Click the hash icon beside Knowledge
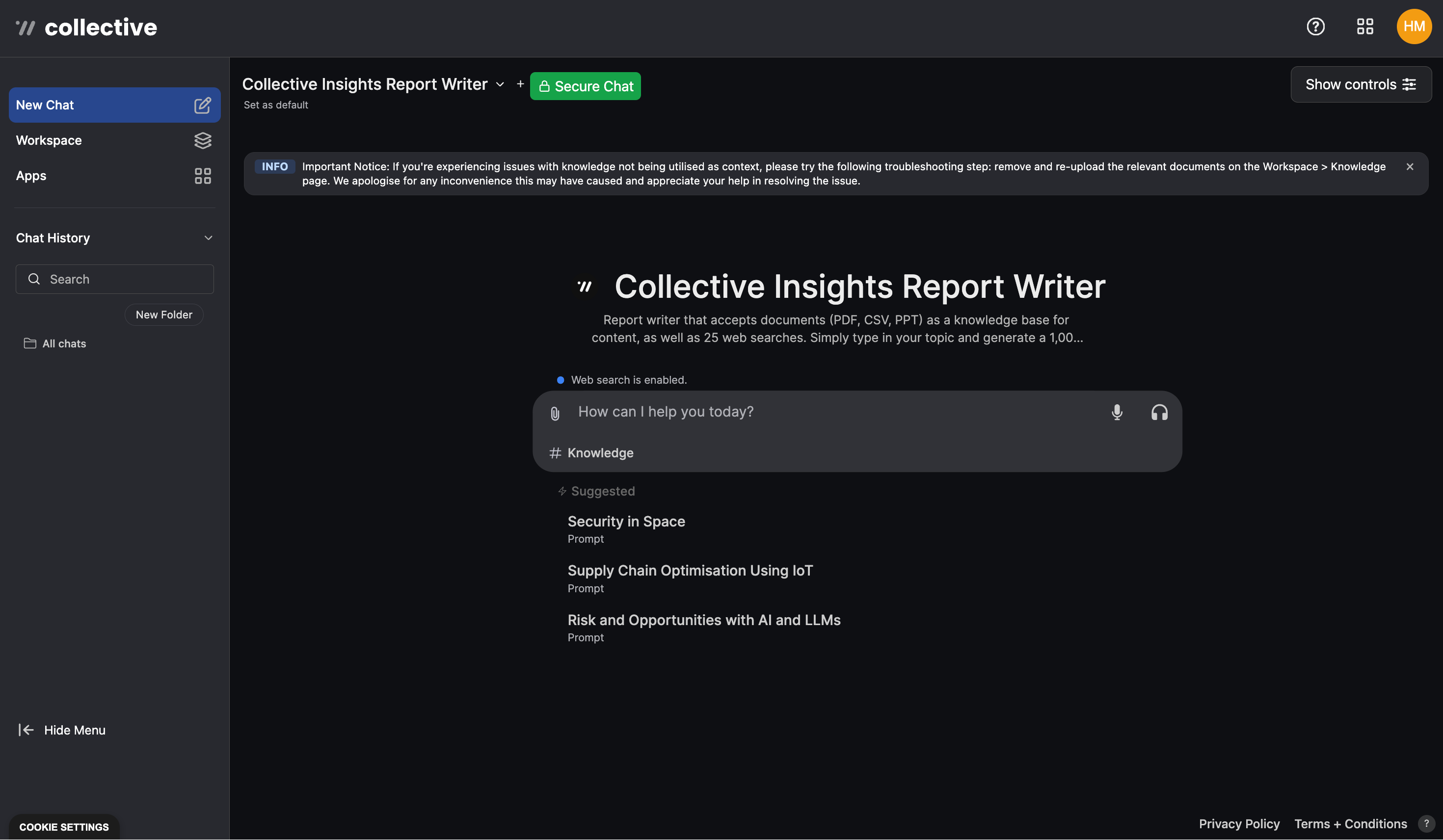Screen dimensions: 1443x840 coord(555,453)
